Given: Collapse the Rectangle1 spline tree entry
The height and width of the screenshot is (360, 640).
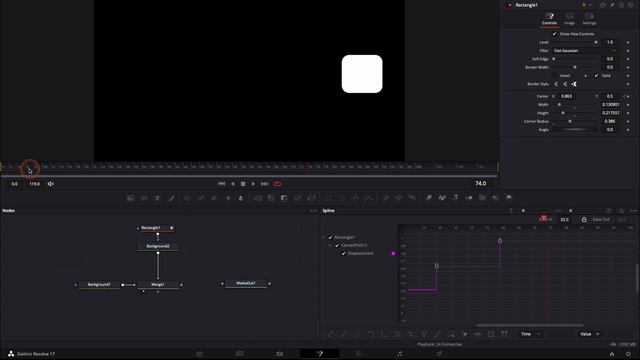Looking at the screenshot, I should (323, 237).
